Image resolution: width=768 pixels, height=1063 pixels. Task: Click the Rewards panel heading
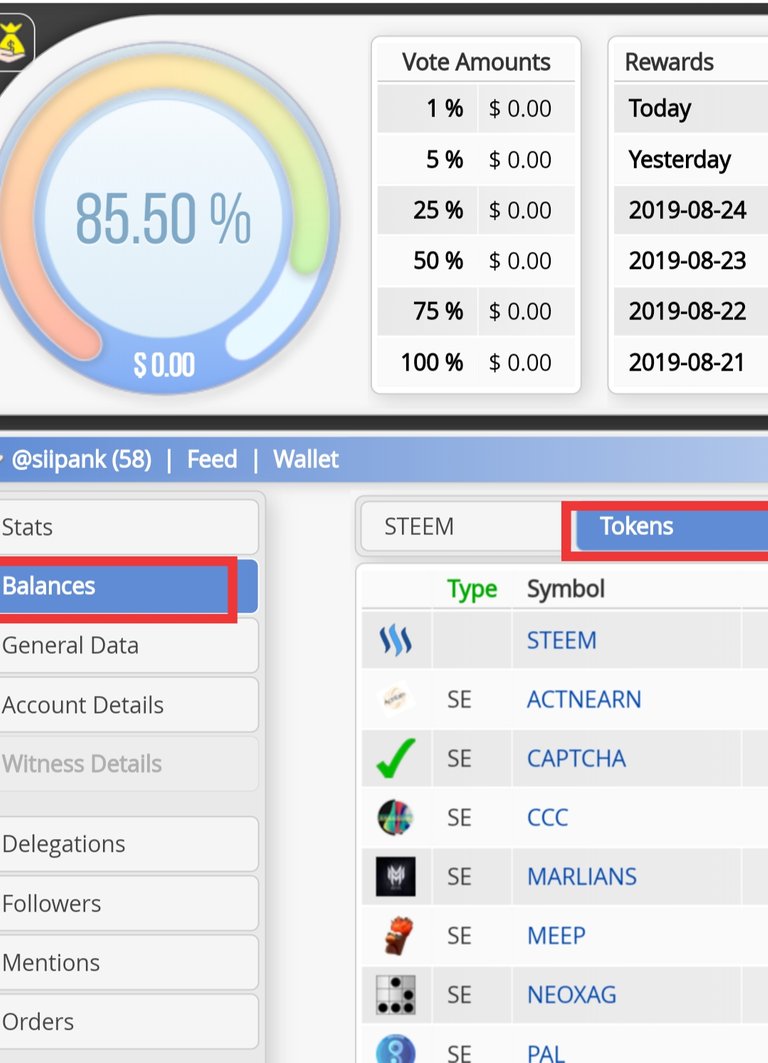[669, 62]
